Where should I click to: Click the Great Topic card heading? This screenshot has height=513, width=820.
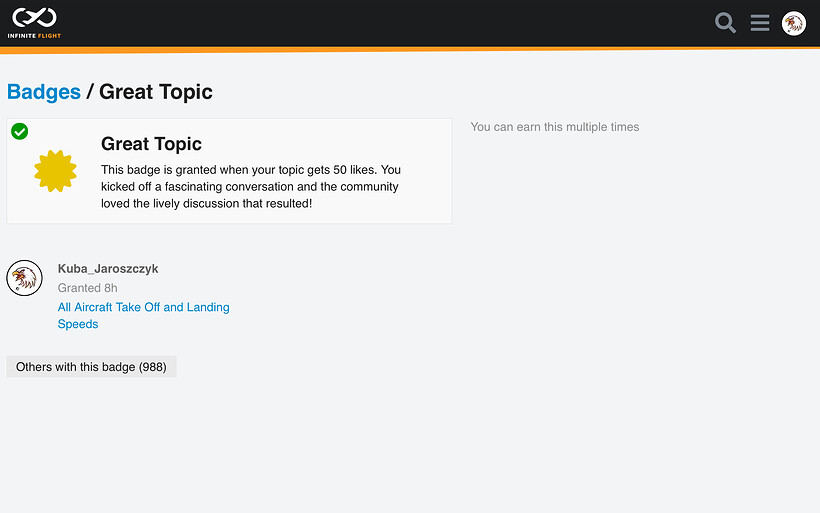pos(151,144)
